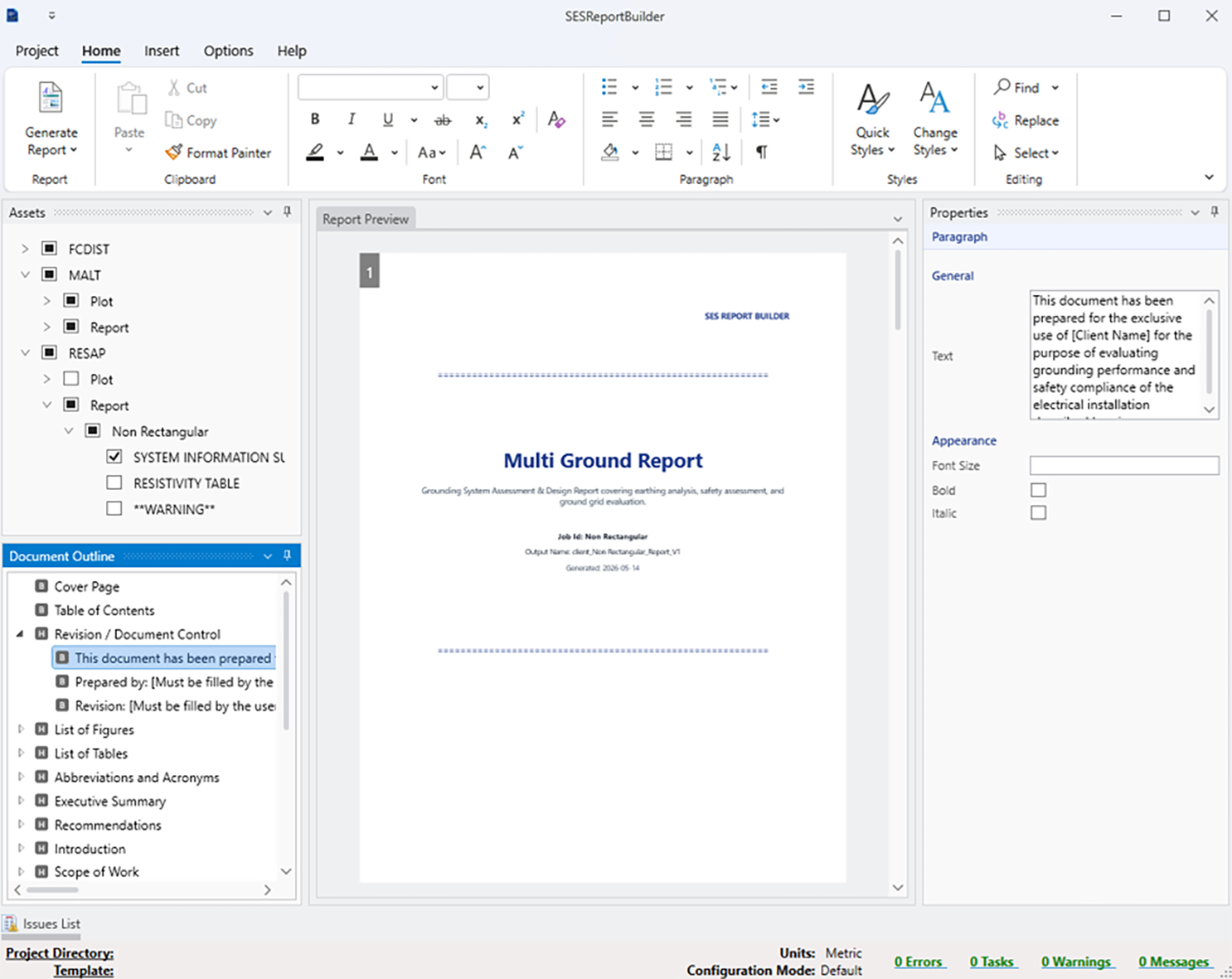Open the font size combo box
The height and width of the screenshot is (979, 1232).
pos(468,87)
